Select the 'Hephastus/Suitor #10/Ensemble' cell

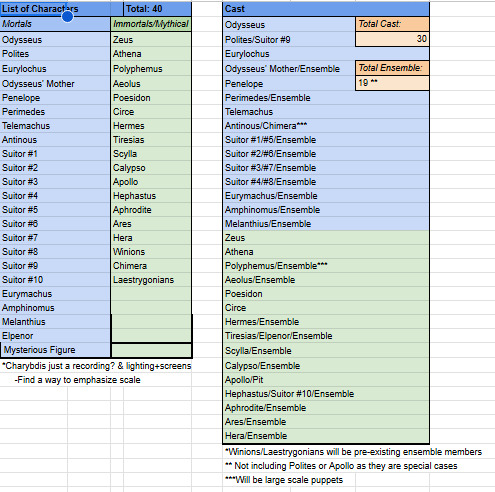(326, 394)
